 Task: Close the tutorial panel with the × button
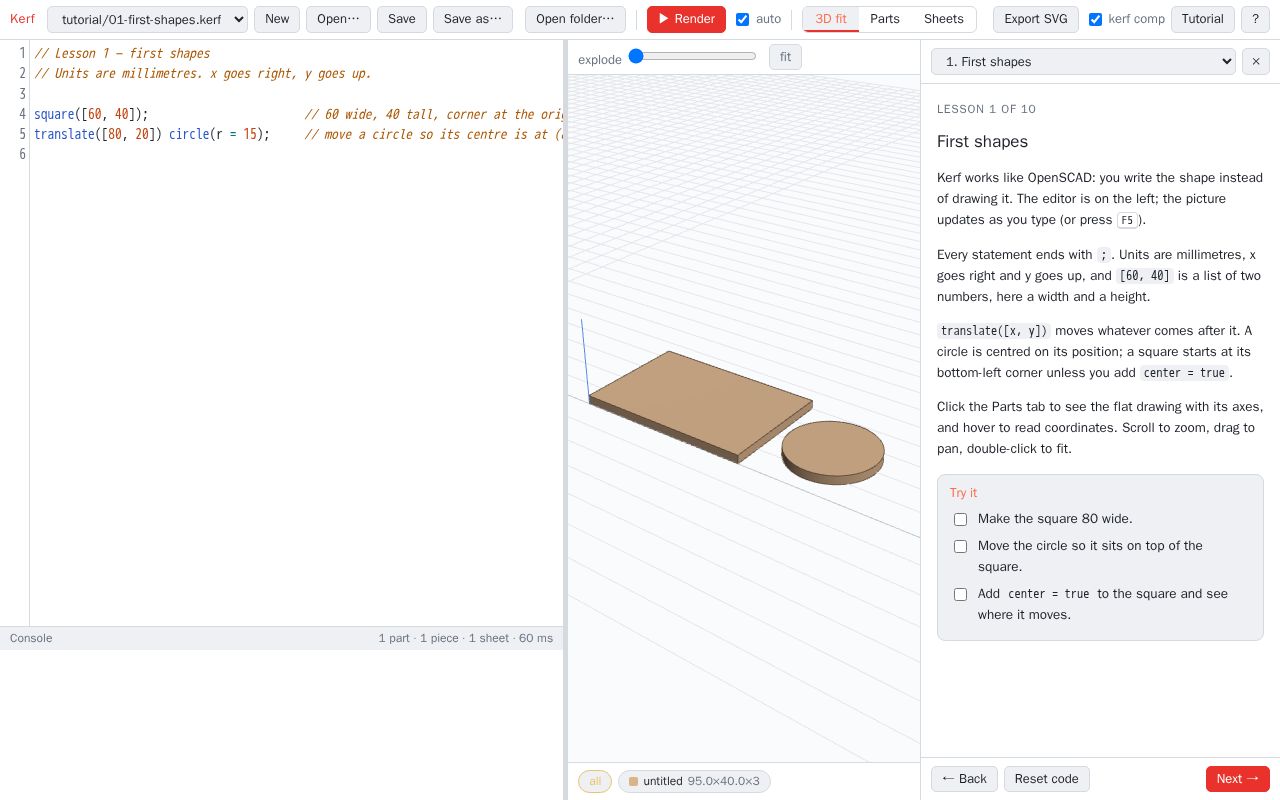point(1255,61)
